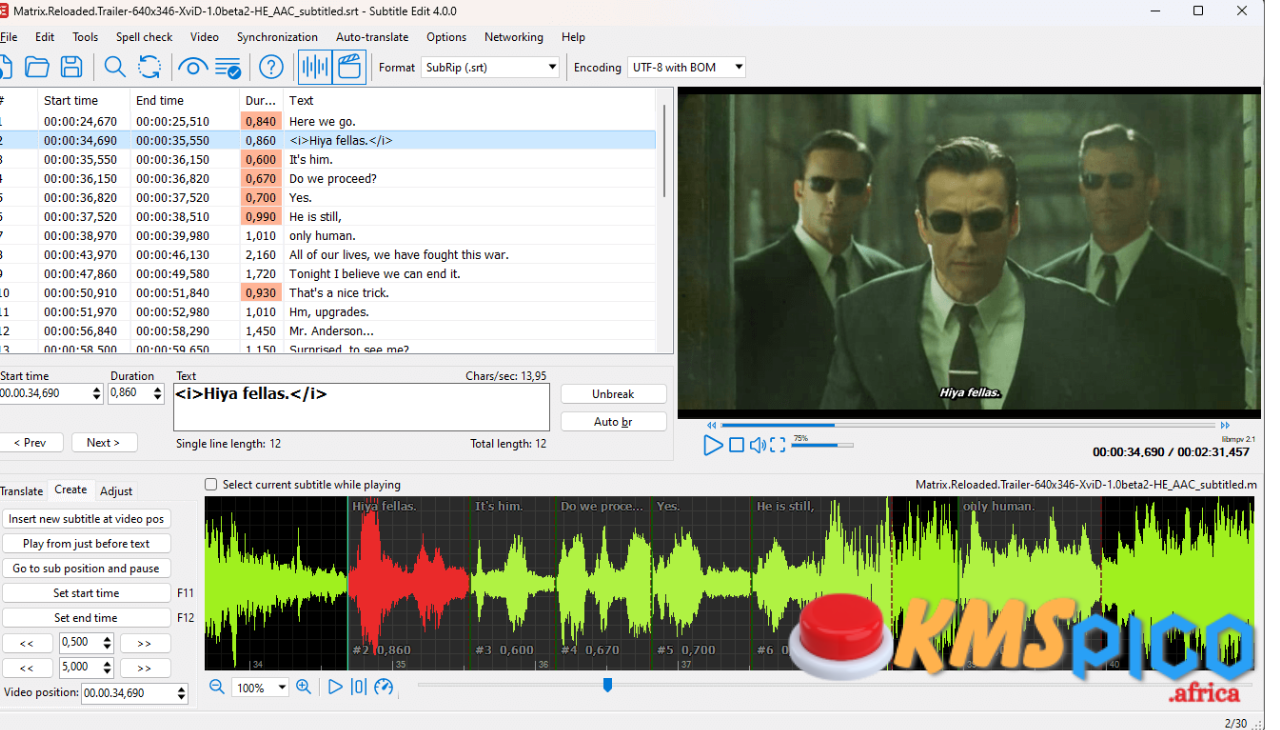Open the Edit menu
Screen dimensions: 1280x730
45,37
